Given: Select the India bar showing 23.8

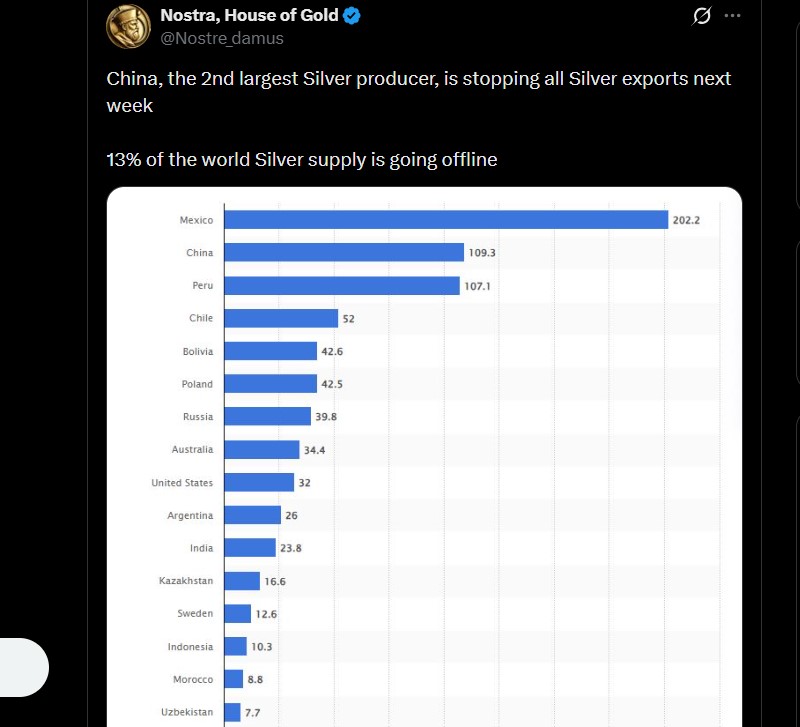Looking at the screenshot, I should coord(250,548).
